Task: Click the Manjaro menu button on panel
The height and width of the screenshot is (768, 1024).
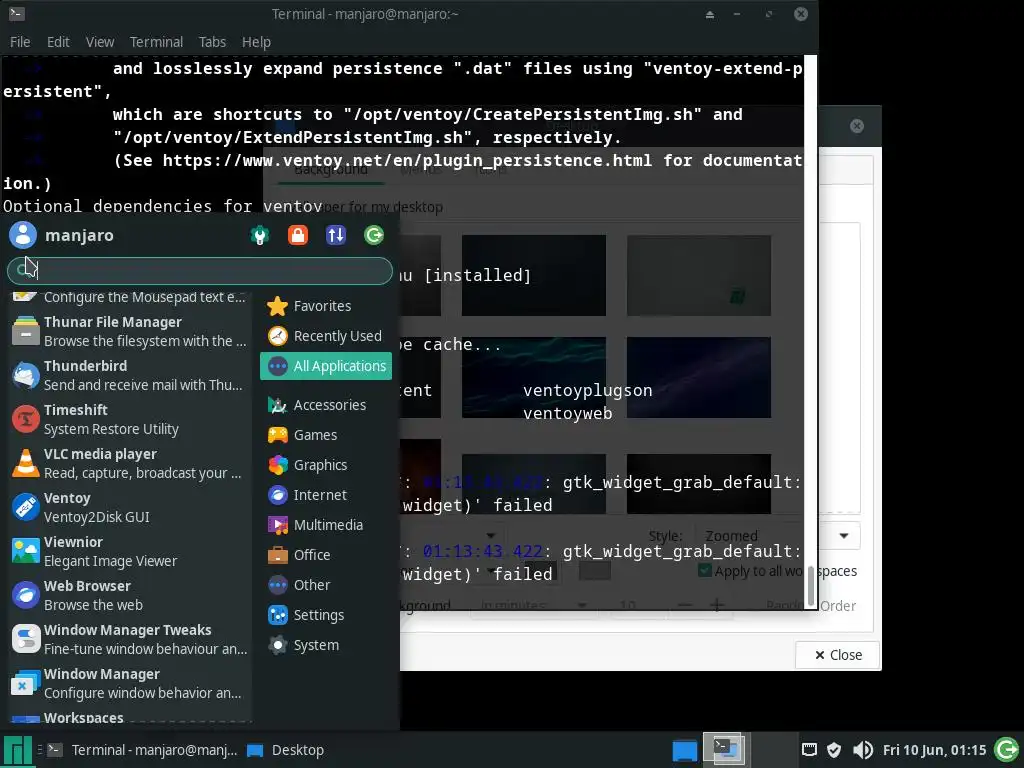Action: point(18,750)
